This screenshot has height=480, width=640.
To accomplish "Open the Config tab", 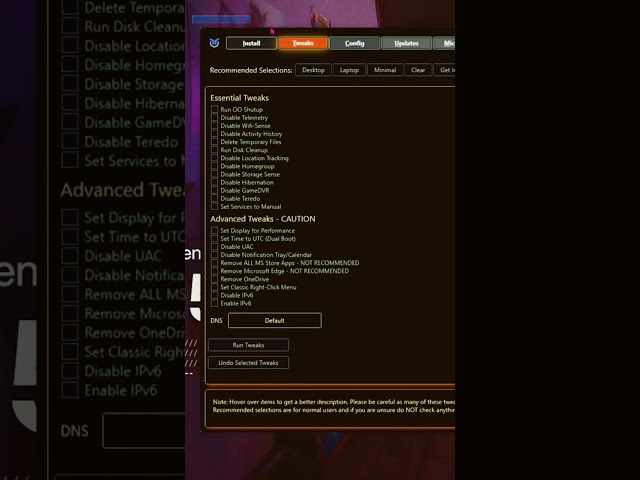I will point(354,43).
